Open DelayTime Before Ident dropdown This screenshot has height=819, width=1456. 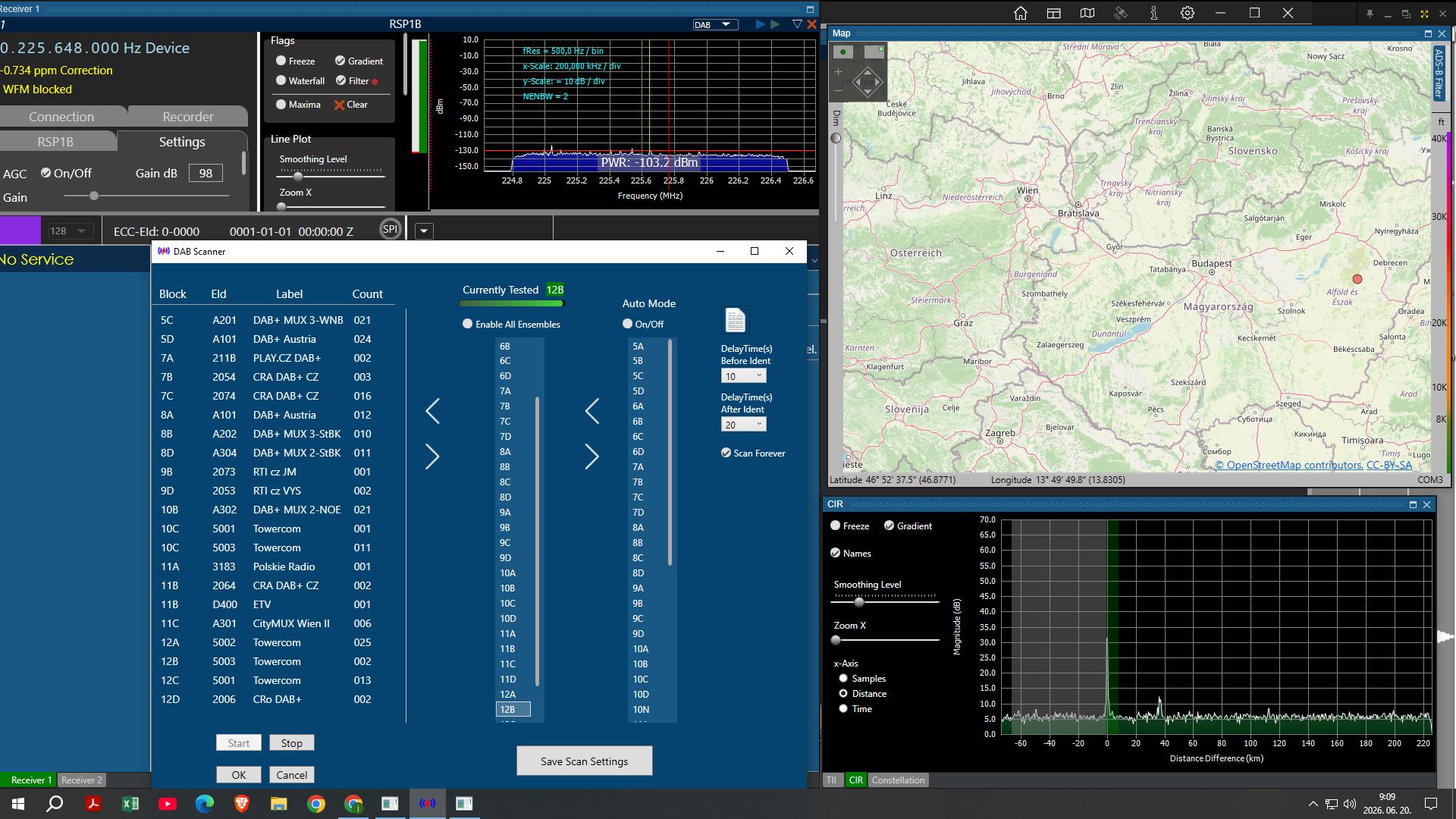tap(743, 376)
